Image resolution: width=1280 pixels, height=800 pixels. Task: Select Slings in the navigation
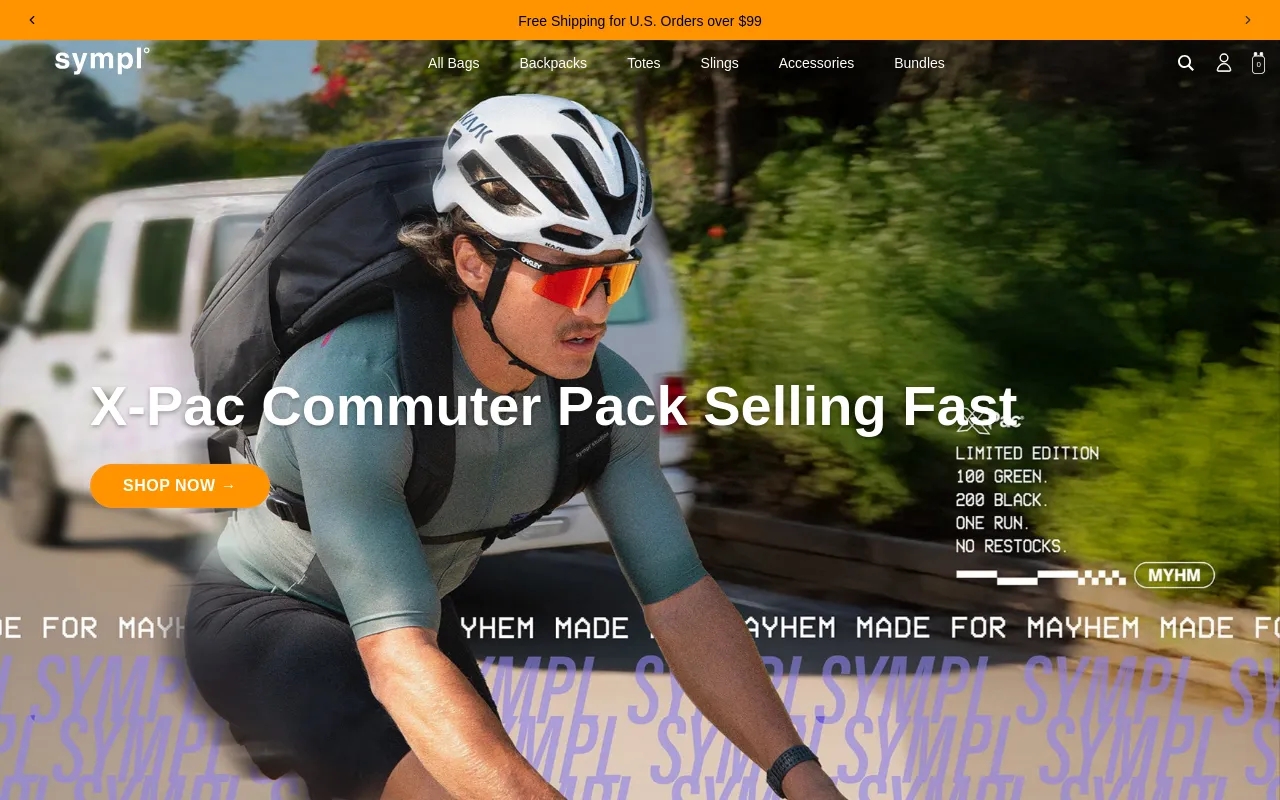tap(720, 63)
